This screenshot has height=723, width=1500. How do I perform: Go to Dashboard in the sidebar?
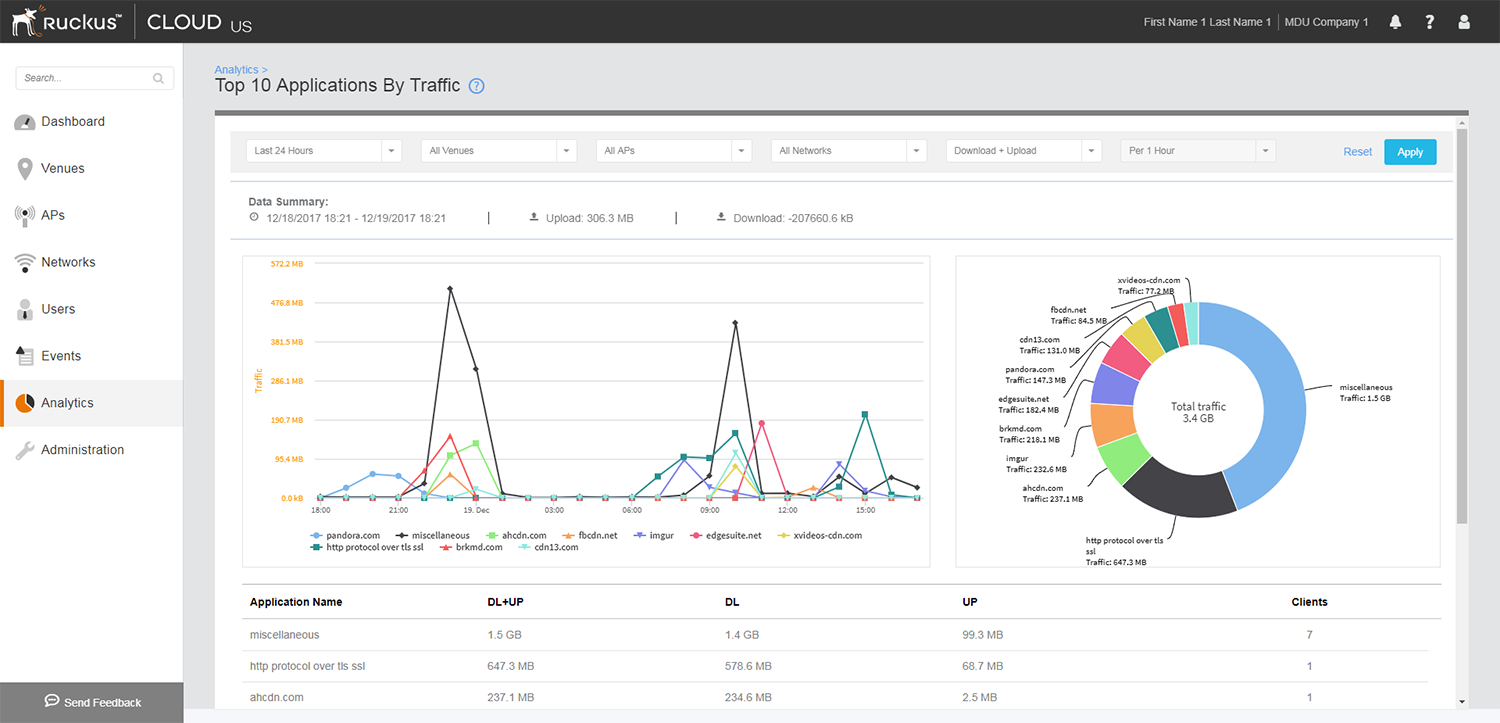coord(72,121)
